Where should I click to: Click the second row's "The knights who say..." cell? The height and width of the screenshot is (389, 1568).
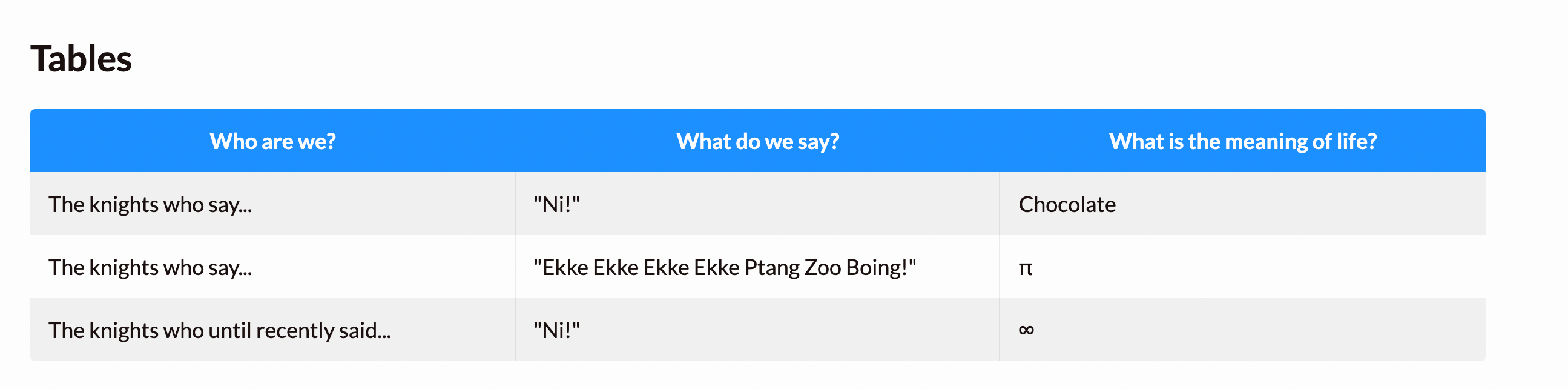272,267
